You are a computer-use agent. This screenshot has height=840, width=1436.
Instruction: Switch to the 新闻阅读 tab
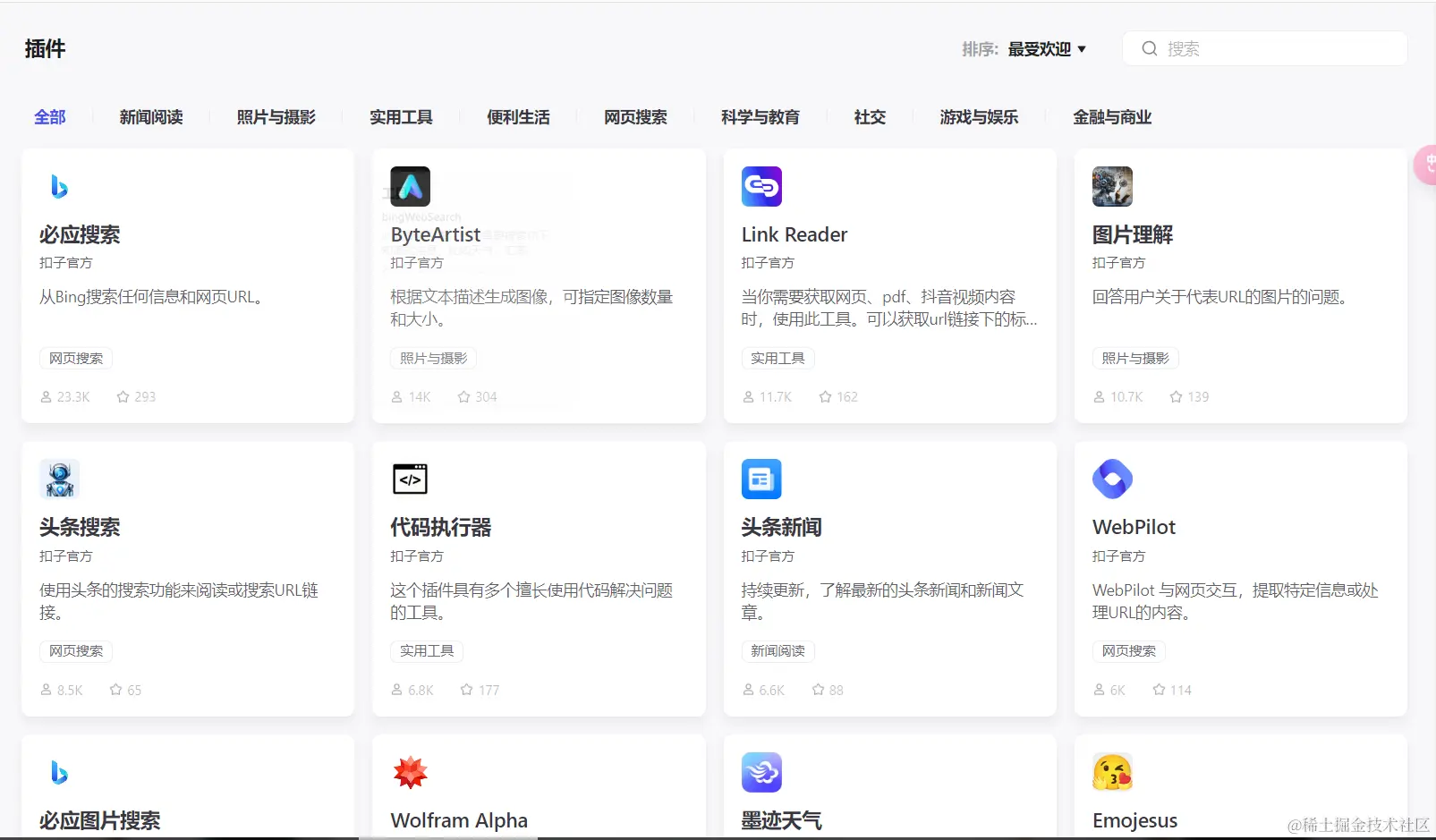coord(151,117)
